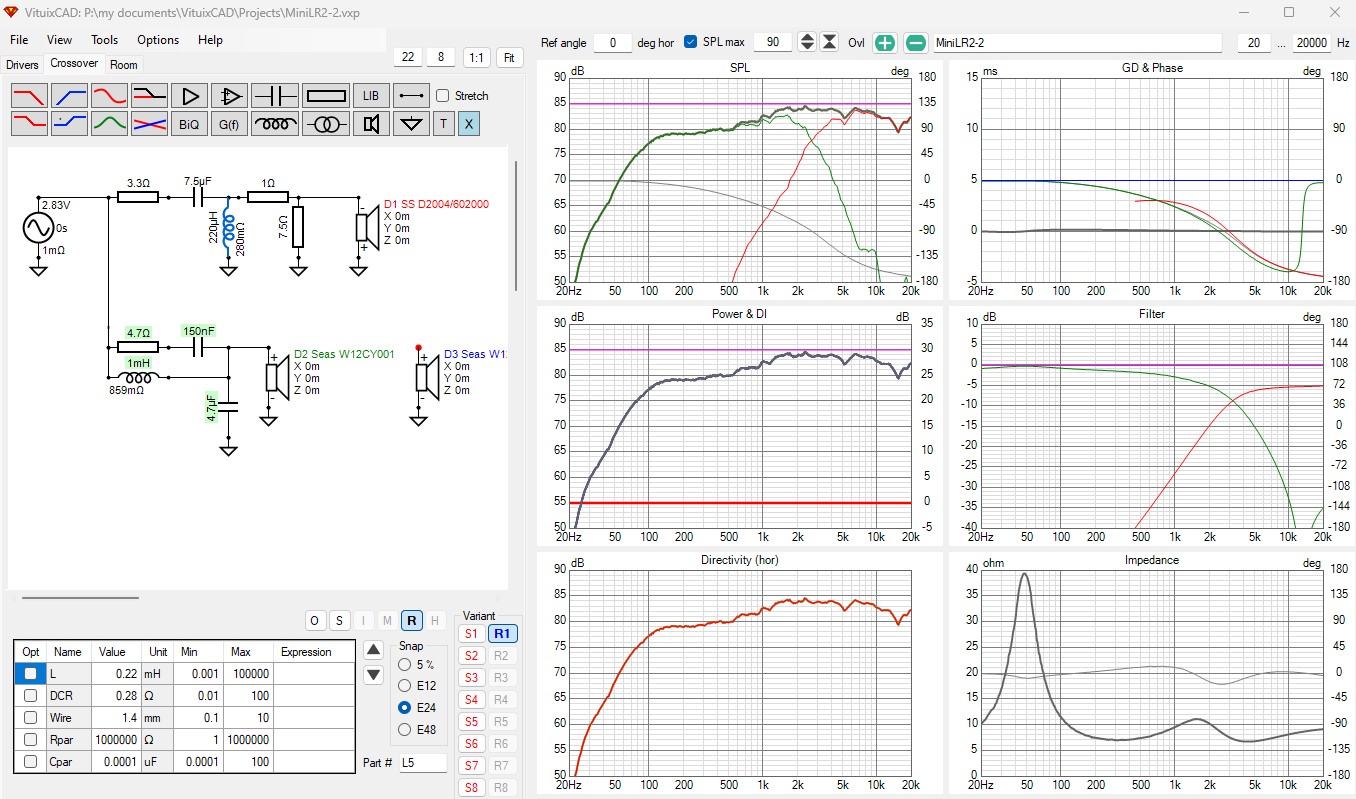The height and width of the screenshot is (799, 1356).
Task: Click the green add overlay button
Action: pos(885,43)
